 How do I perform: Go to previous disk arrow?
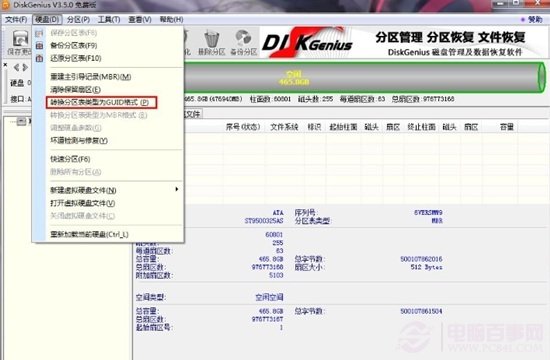[16, 67]
